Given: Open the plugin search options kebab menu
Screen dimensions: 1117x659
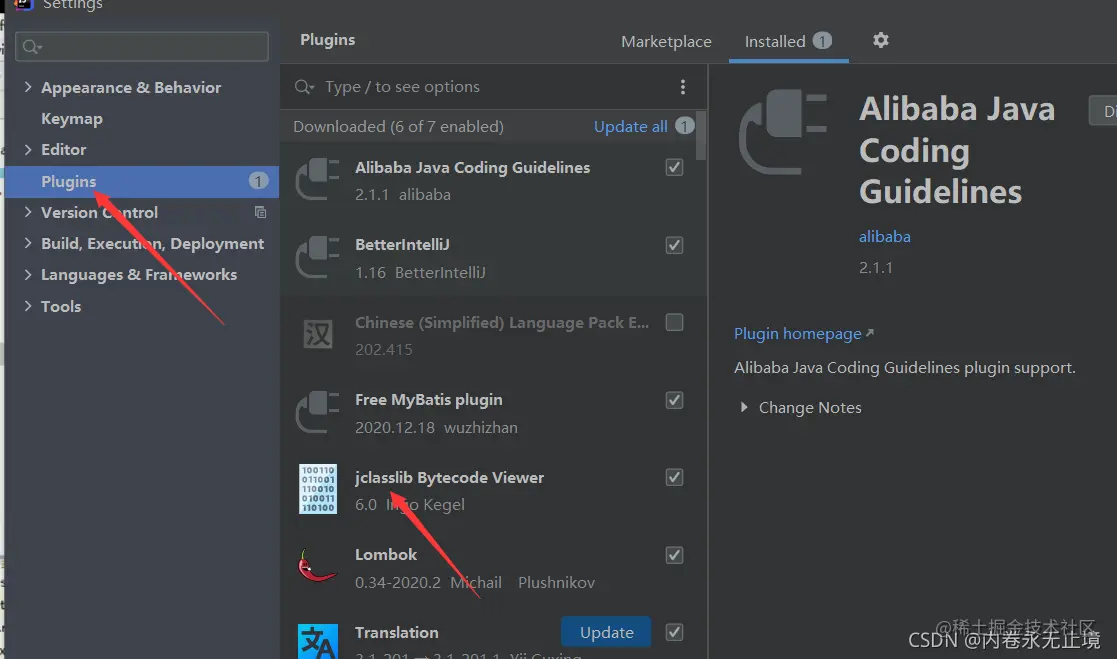Looking at the screenshot, I should point(682,87).
